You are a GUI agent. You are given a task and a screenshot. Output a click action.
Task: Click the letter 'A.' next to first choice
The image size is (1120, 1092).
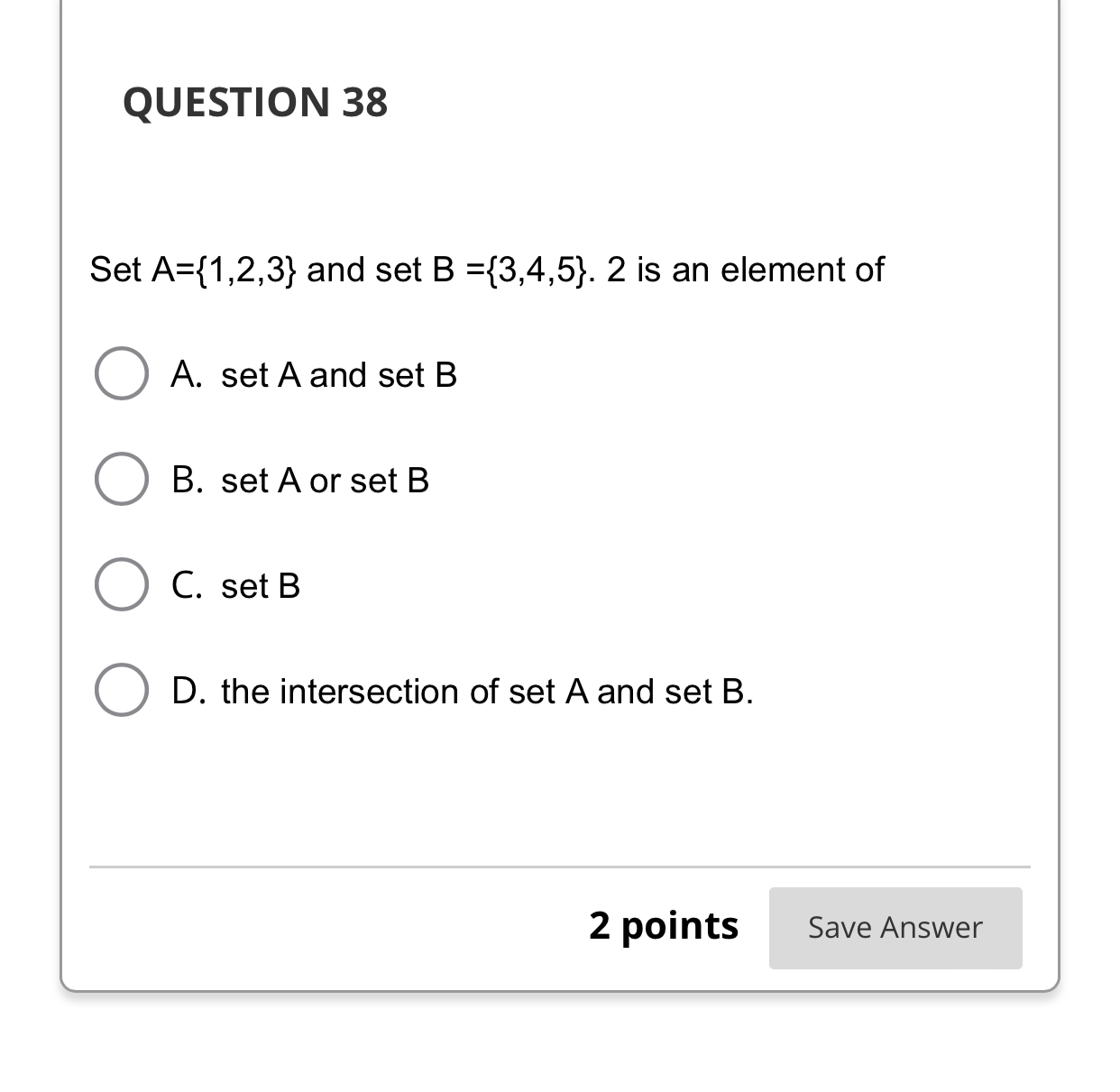[x=188, y=375]
